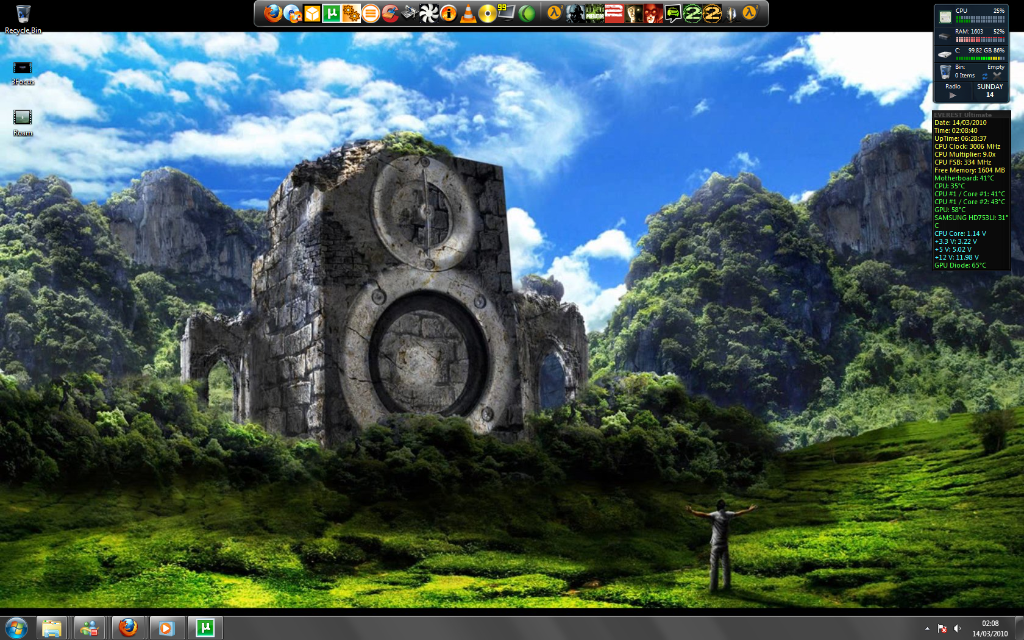Switch to Firefox on the taskbar

128,628
